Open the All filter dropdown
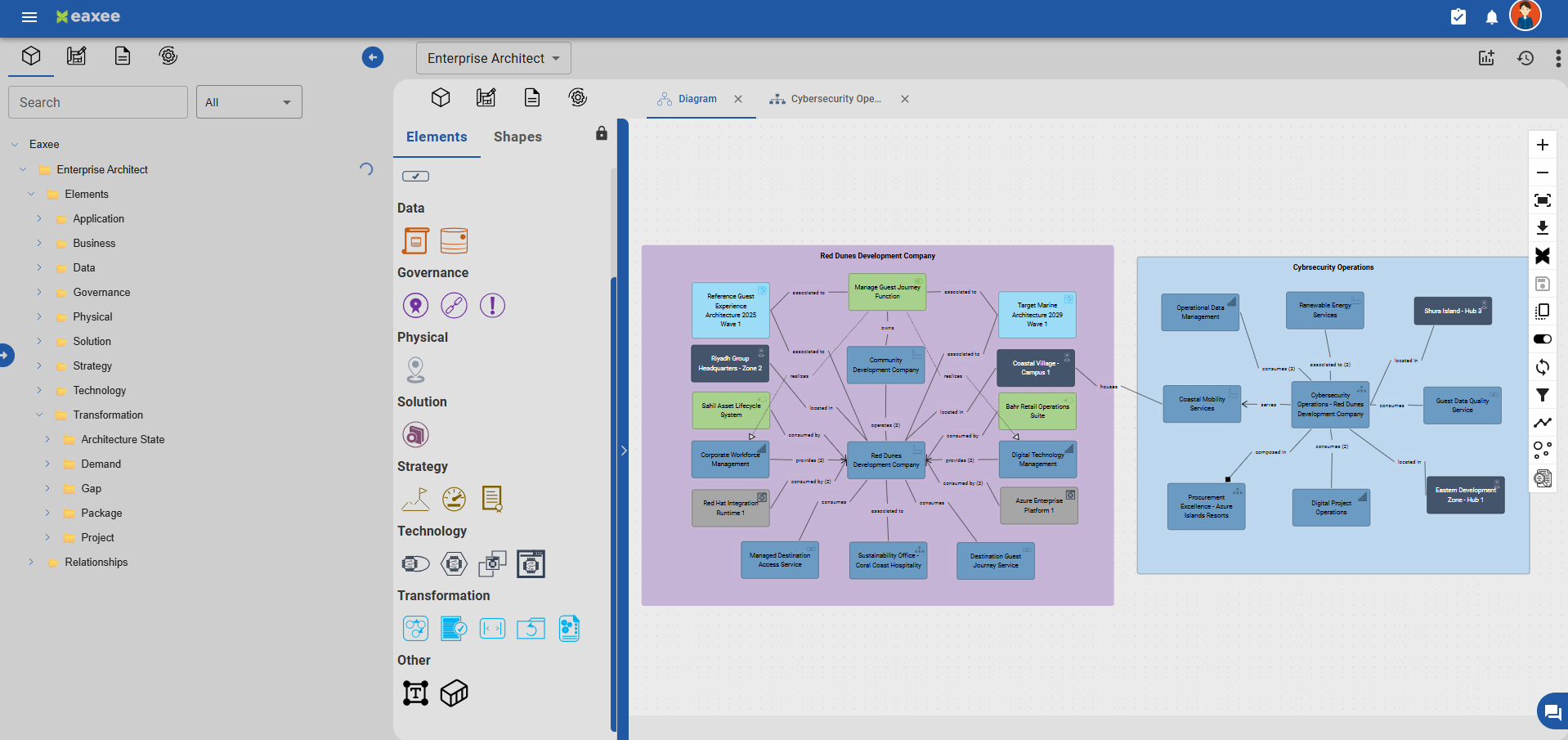 pyautogui.click(x=249, y=102)
